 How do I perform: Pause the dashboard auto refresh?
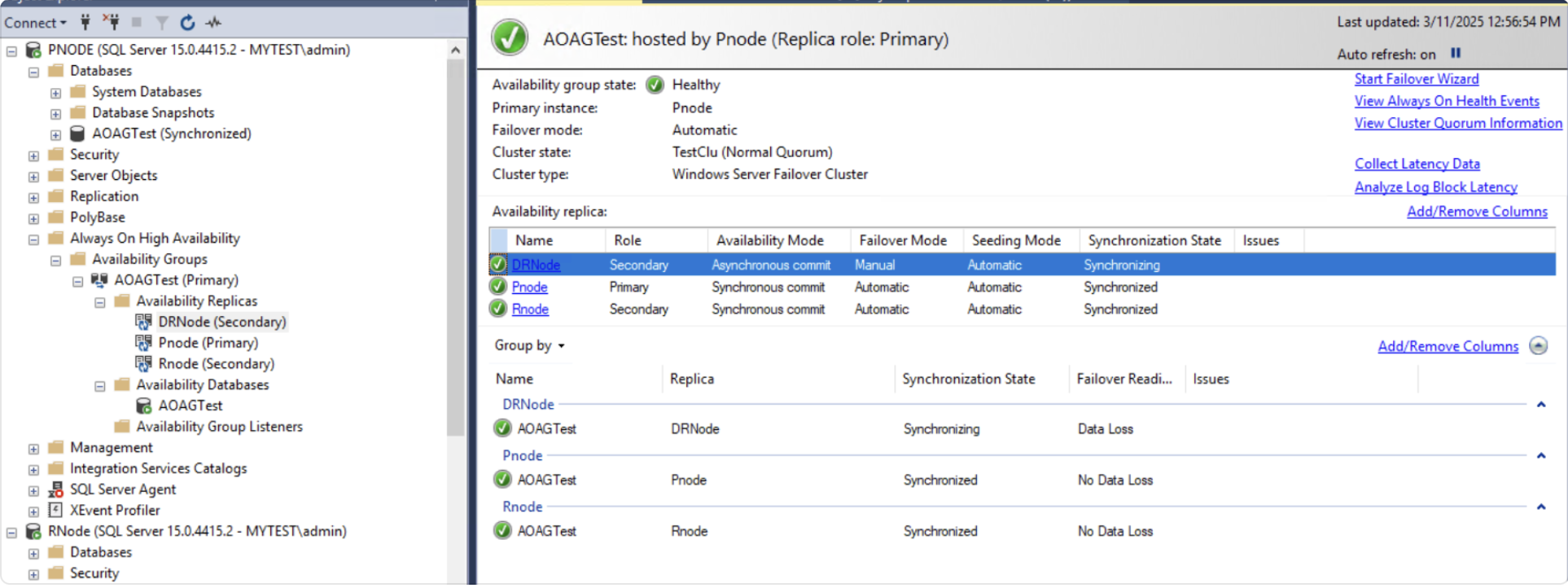[1456, 54]
